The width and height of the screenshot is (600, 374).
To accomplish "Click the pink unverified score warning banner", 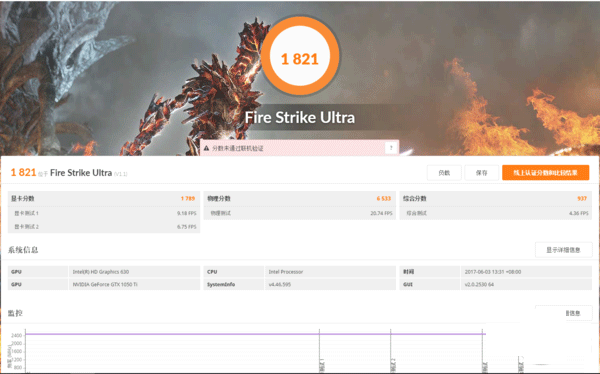I will coord(300,148).
